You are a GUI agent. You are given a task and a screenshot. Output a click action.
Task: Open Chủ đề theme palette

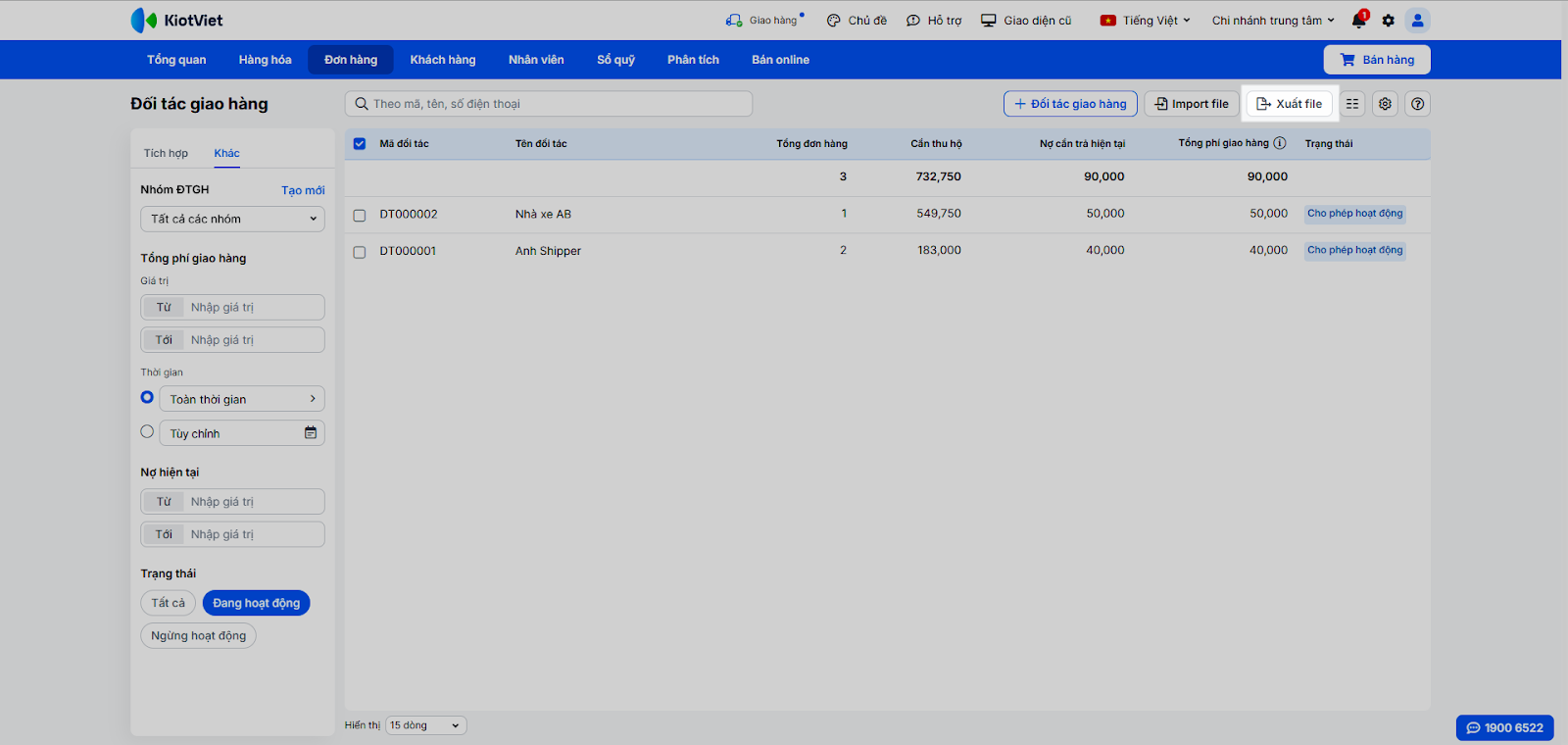coord(857,21)
